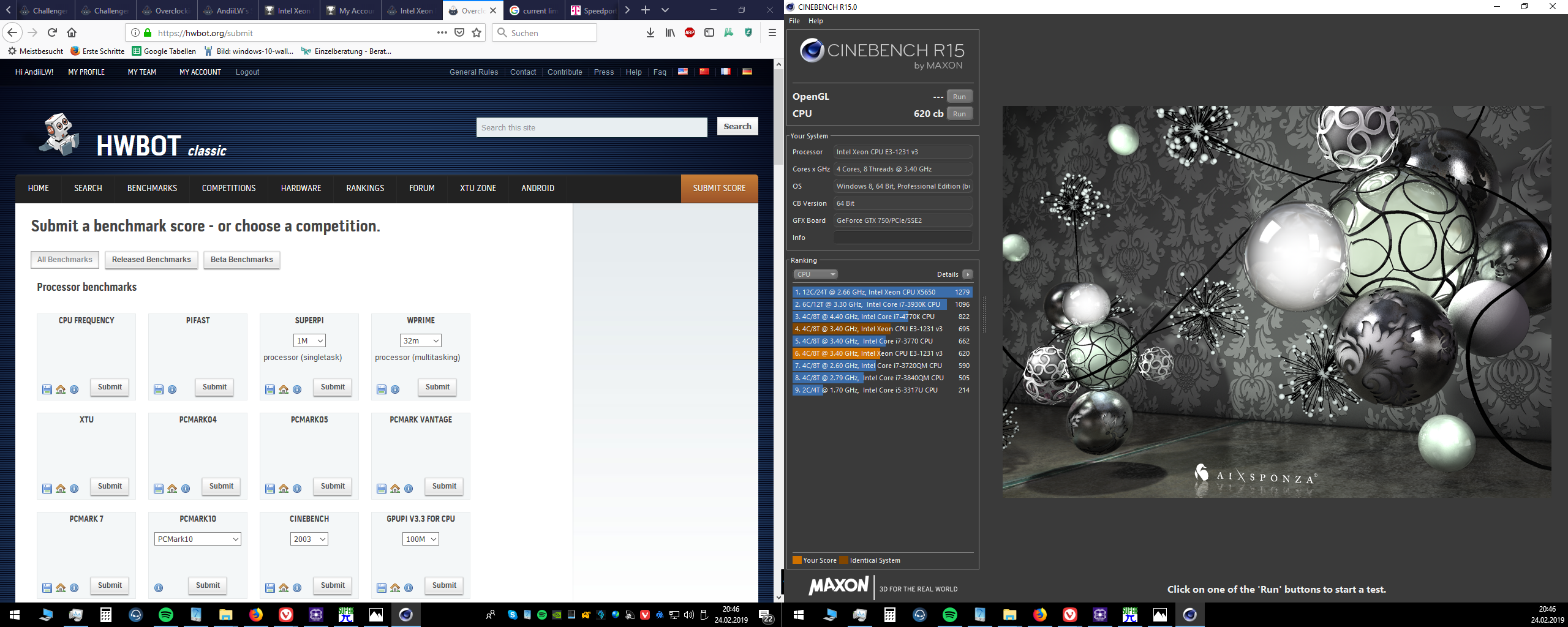Open Firefox hamburger menu
The width and height of the screenshot is (1568, 627).
(772, 32)
